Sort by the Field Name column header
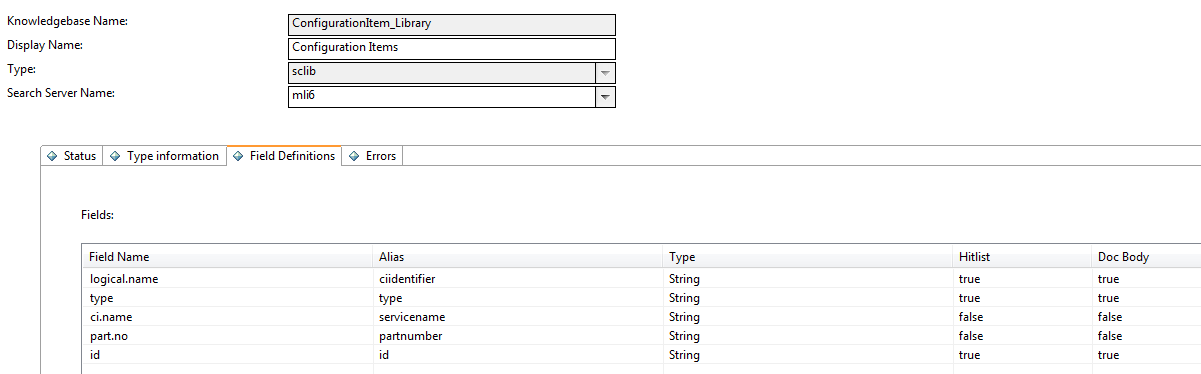This screenshot has width=1201, height=374. coord(227,257)
